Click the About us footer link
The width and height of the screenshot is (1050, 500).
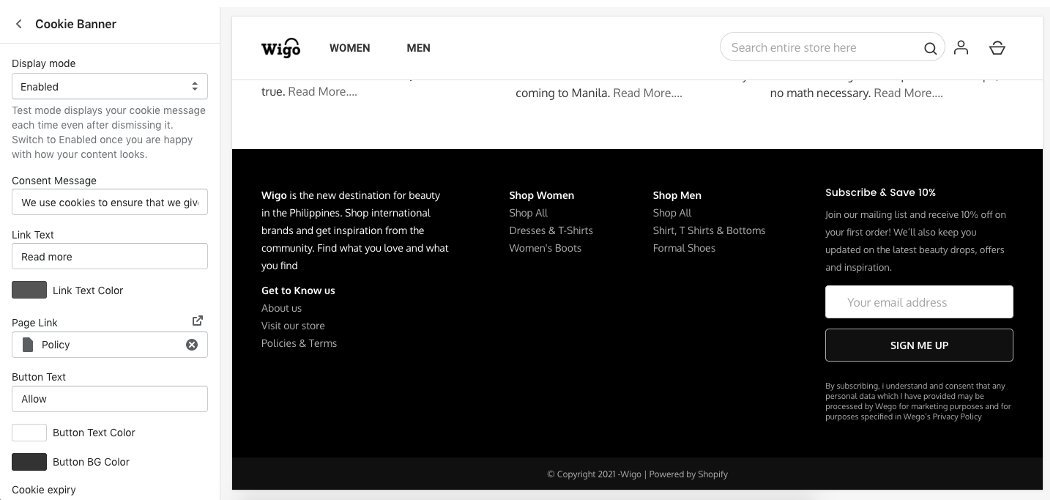(x=281, y=308)
